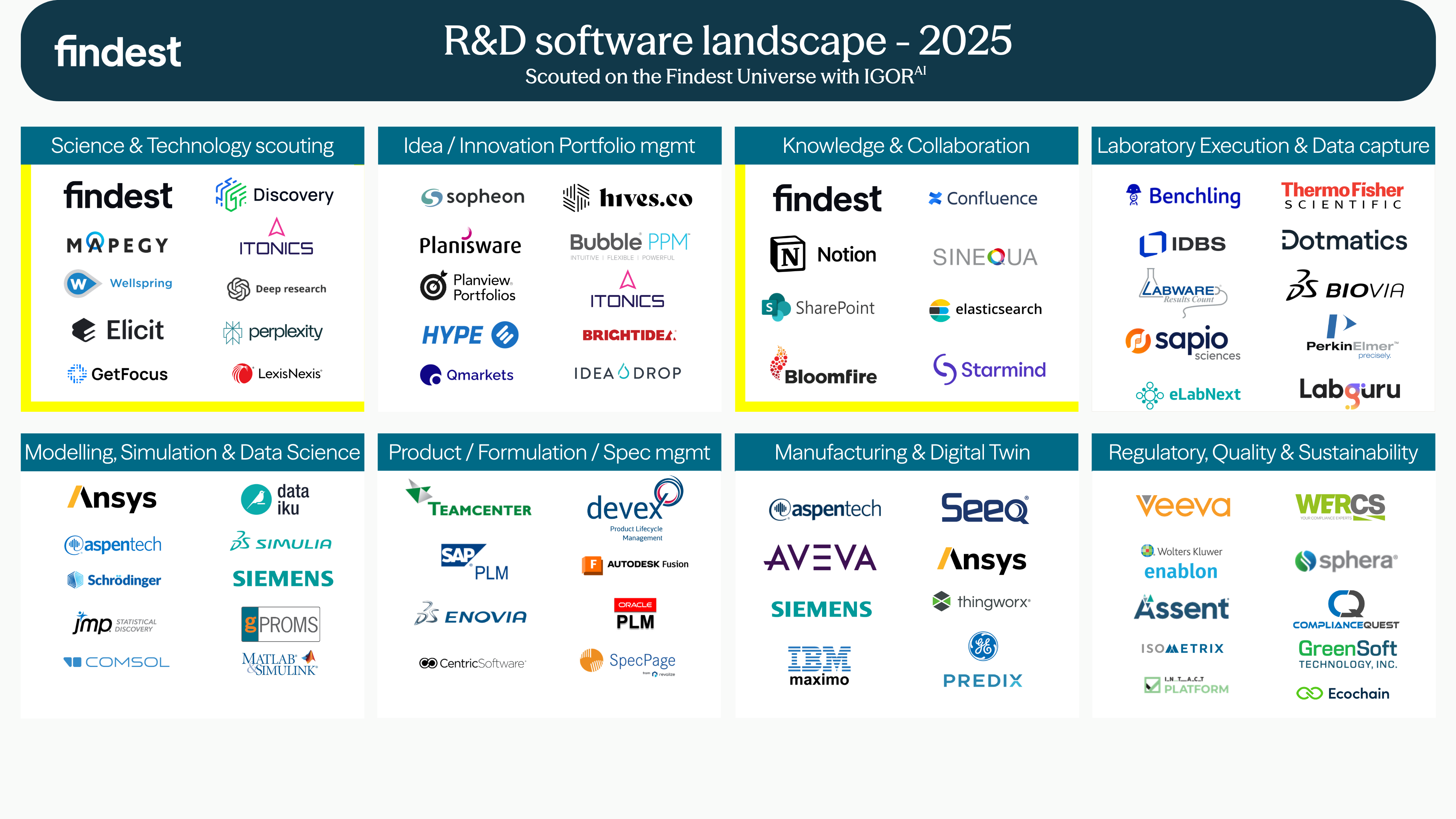Image resolution: width=1456 pixels, height=819 pixels.
Task: Click the Schrödinger logo
Action: click(114, 580)
